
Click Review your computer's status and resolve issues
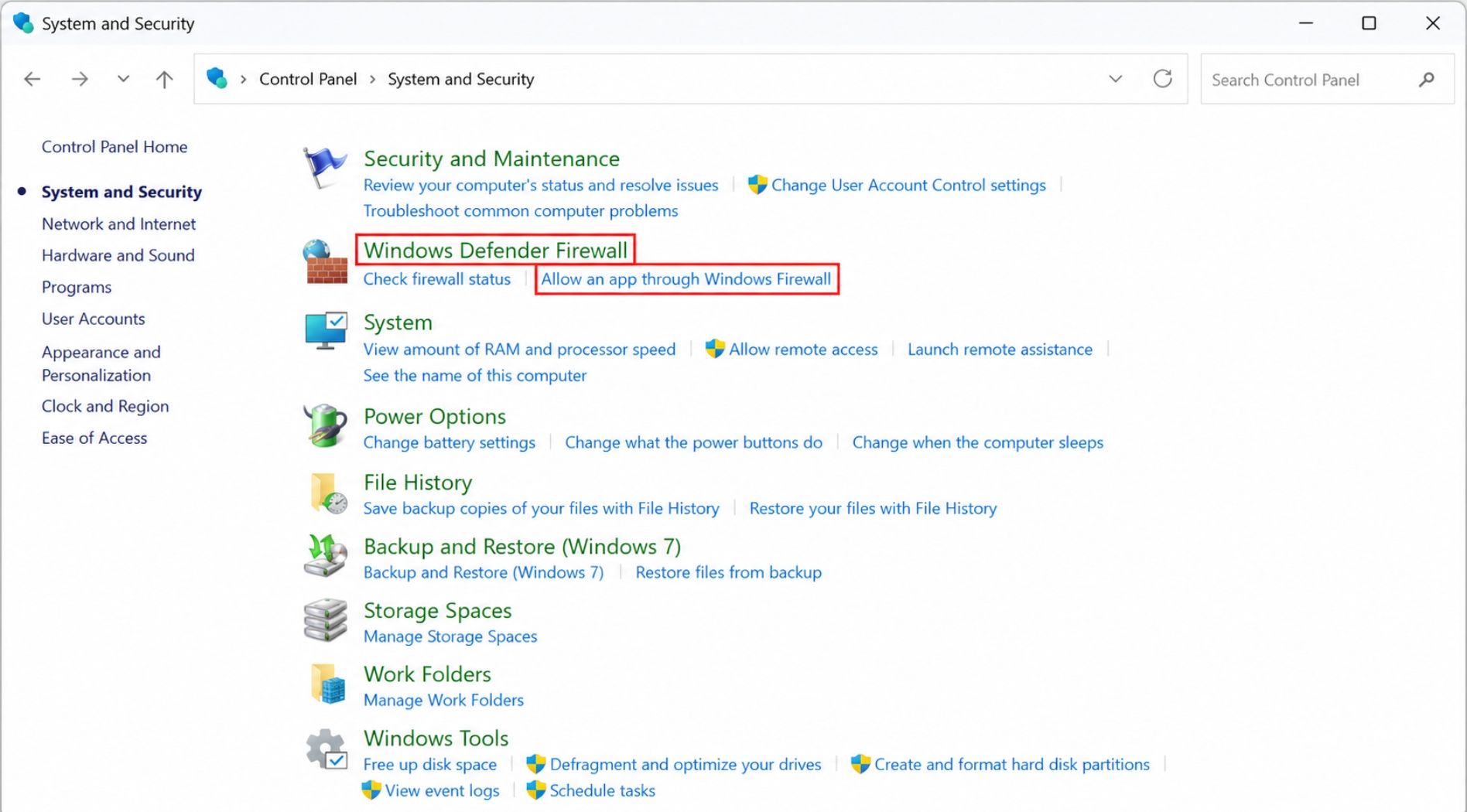541,185
